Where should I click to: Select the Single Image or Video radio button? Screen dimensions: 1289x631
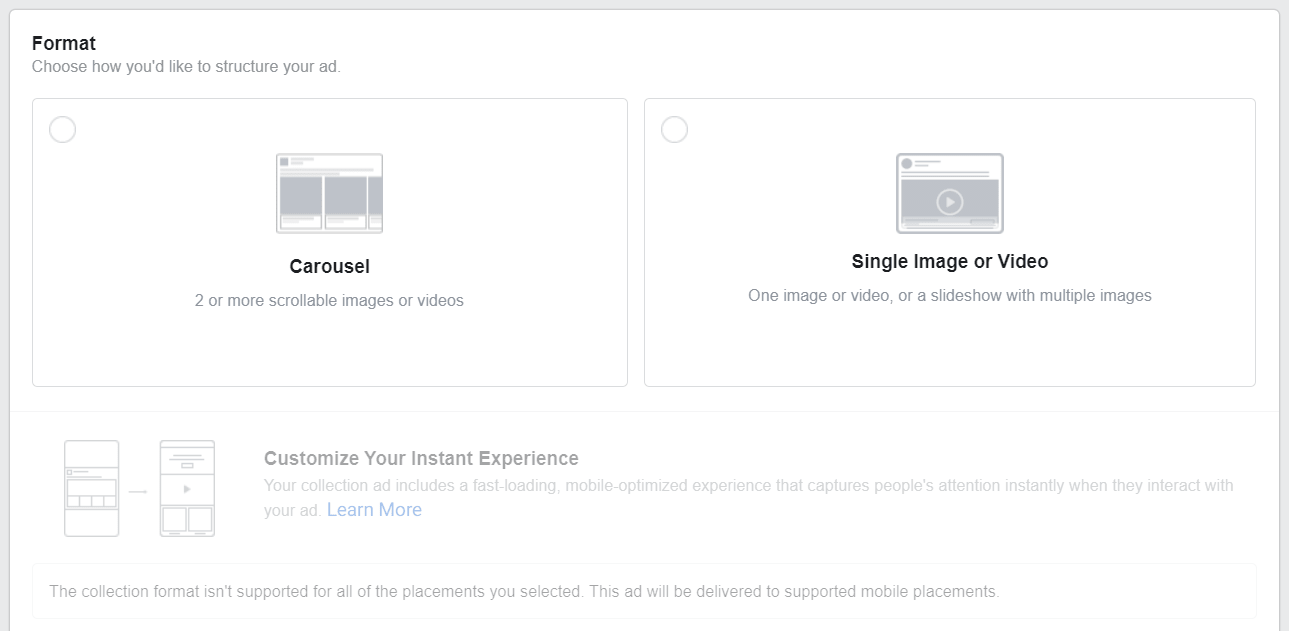pos(675,130)
